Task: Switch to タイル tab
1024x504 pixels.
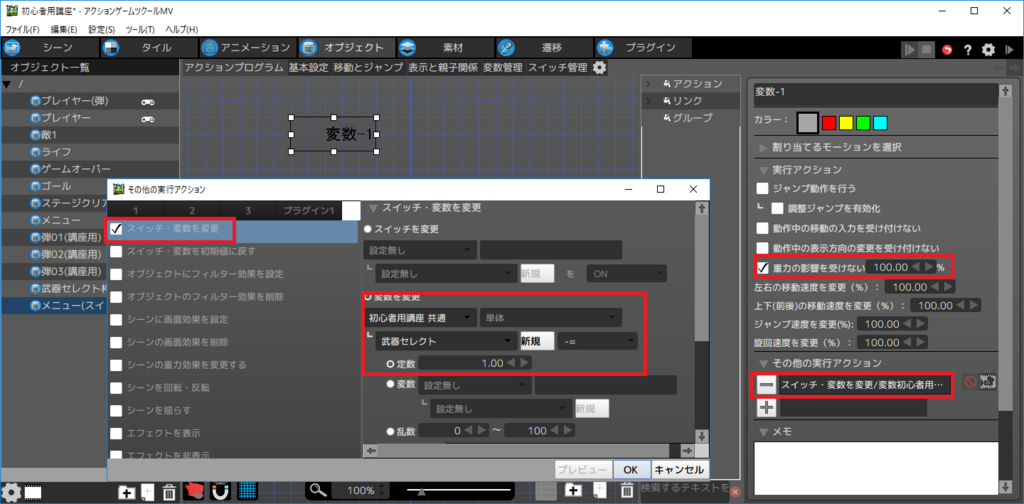Action: [149, 48]
